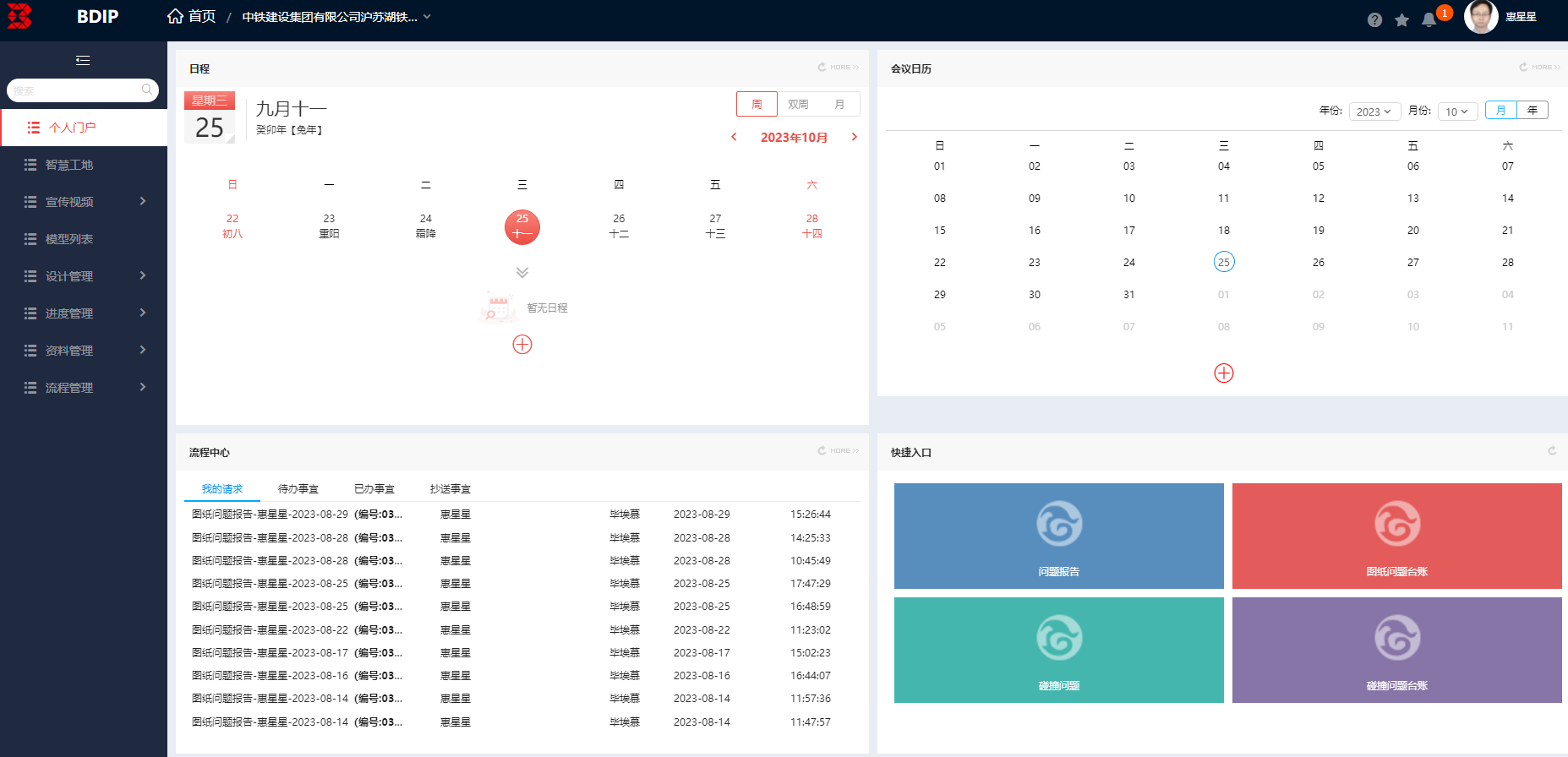Add a meeting with the plus icon
The width and height of the screenshot is (1568, 757).
click(x=1223, y=373)
